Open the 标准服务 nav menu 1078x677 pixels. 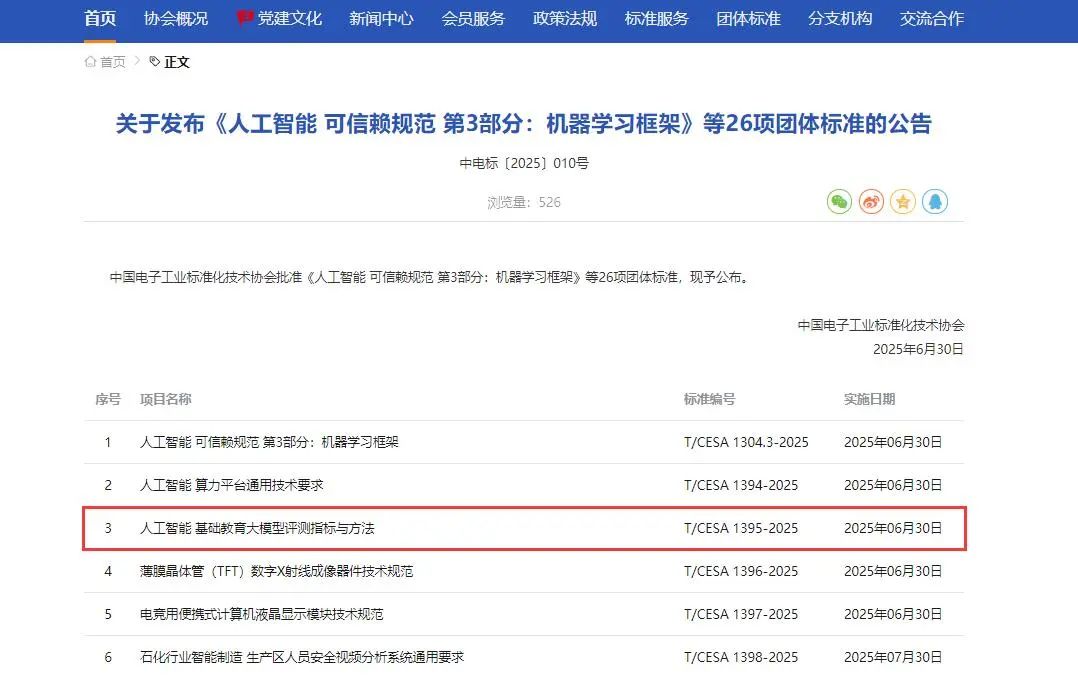tap(657, 19)
